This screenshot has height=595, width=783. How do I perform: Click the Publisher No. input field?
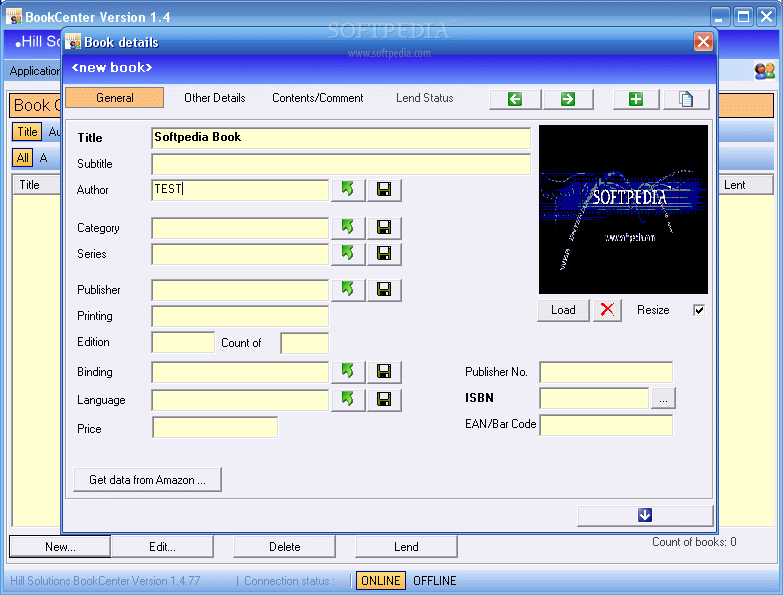(x=606, y=372)
